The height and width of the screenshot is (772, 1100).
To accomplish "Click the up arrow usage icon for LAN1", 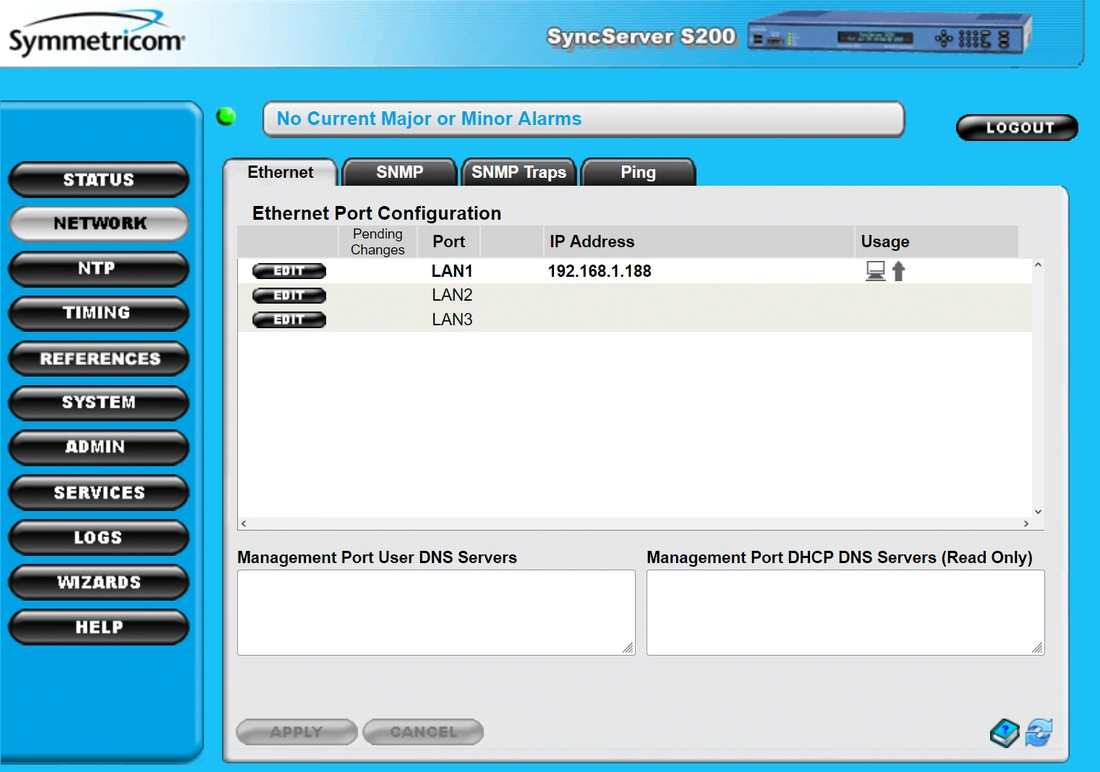I will (898, 271).
